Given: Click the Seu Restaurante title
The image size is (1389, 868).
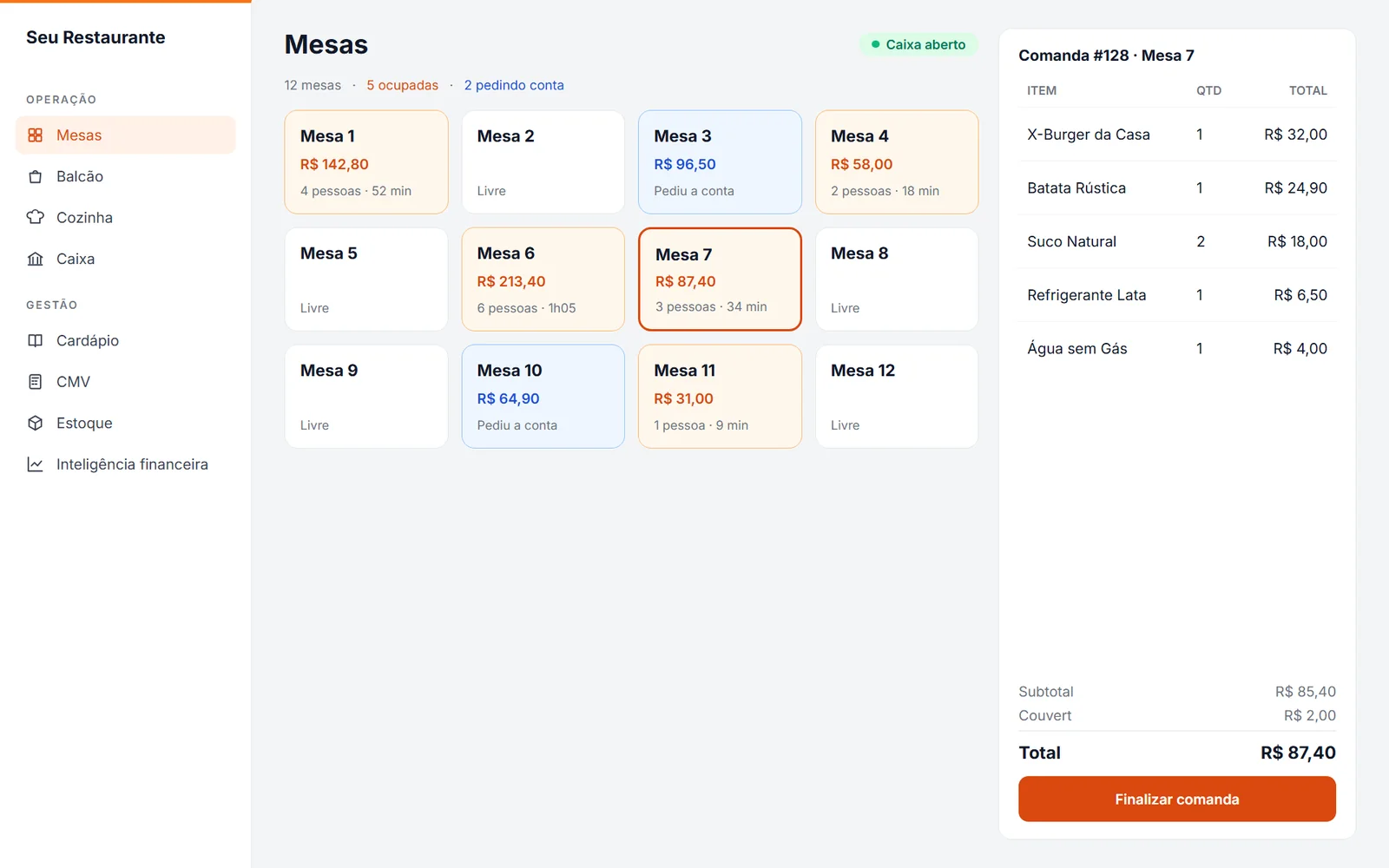Looking at the screenshot, I should pos(95,37).
